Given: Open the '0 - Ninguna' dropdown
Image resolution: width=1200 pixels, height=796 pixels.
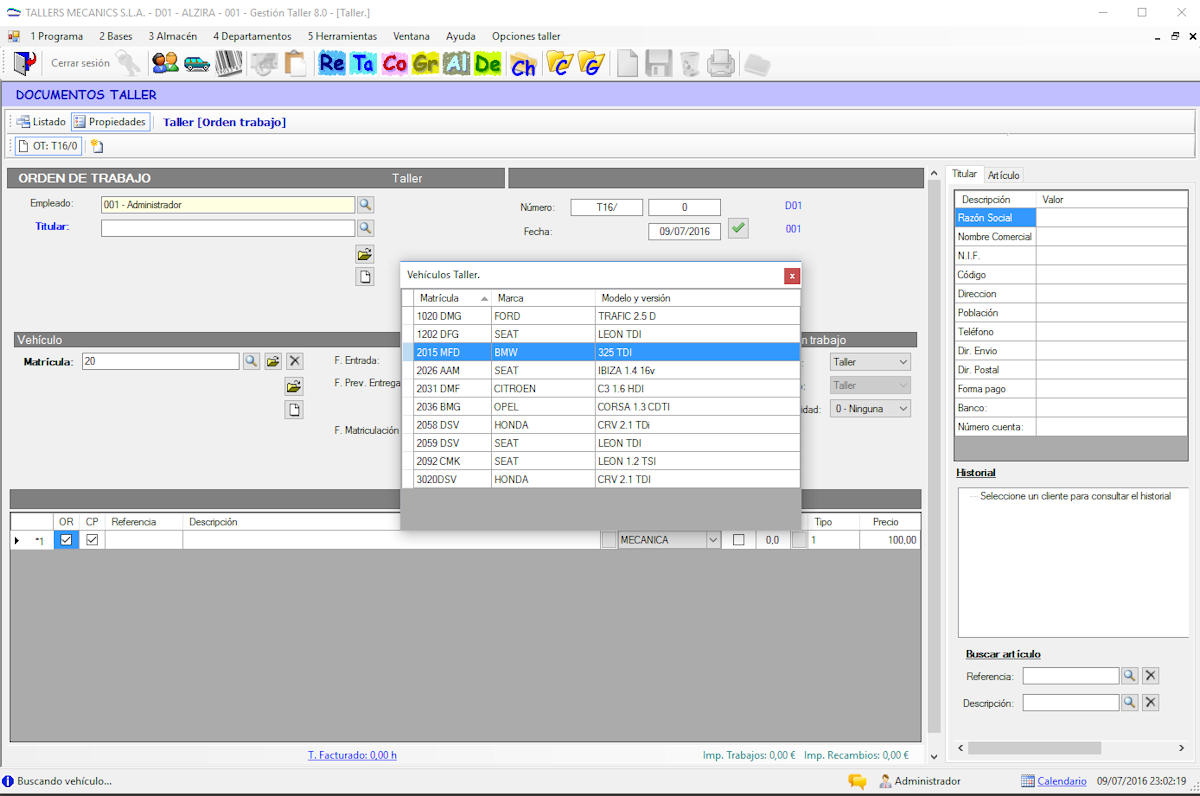Looking at the screenshot, I should click(x=870, y=409).
